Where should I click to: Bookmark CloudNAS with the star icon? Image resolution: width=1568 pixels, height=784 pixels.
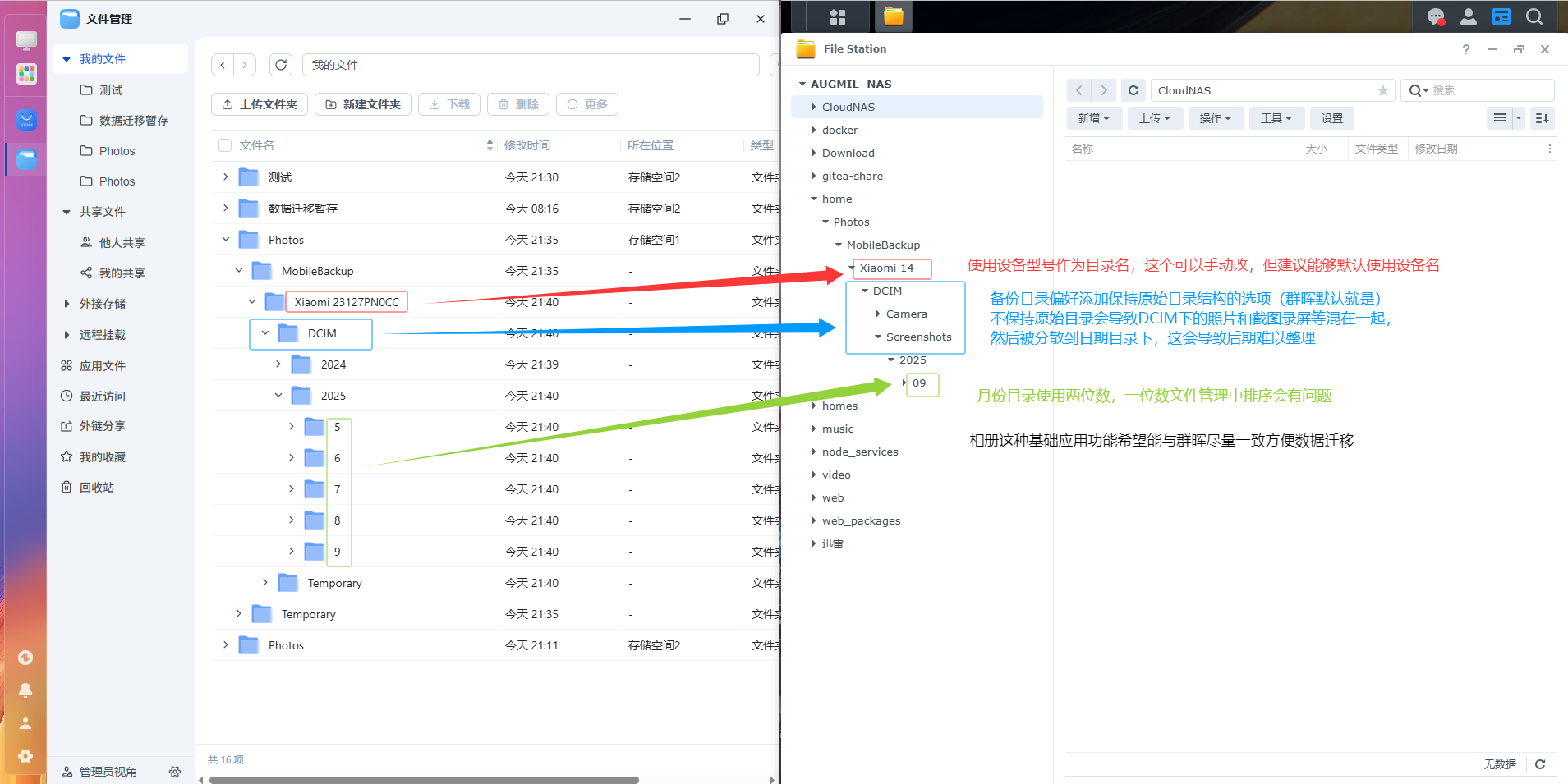click(1383, 90)
